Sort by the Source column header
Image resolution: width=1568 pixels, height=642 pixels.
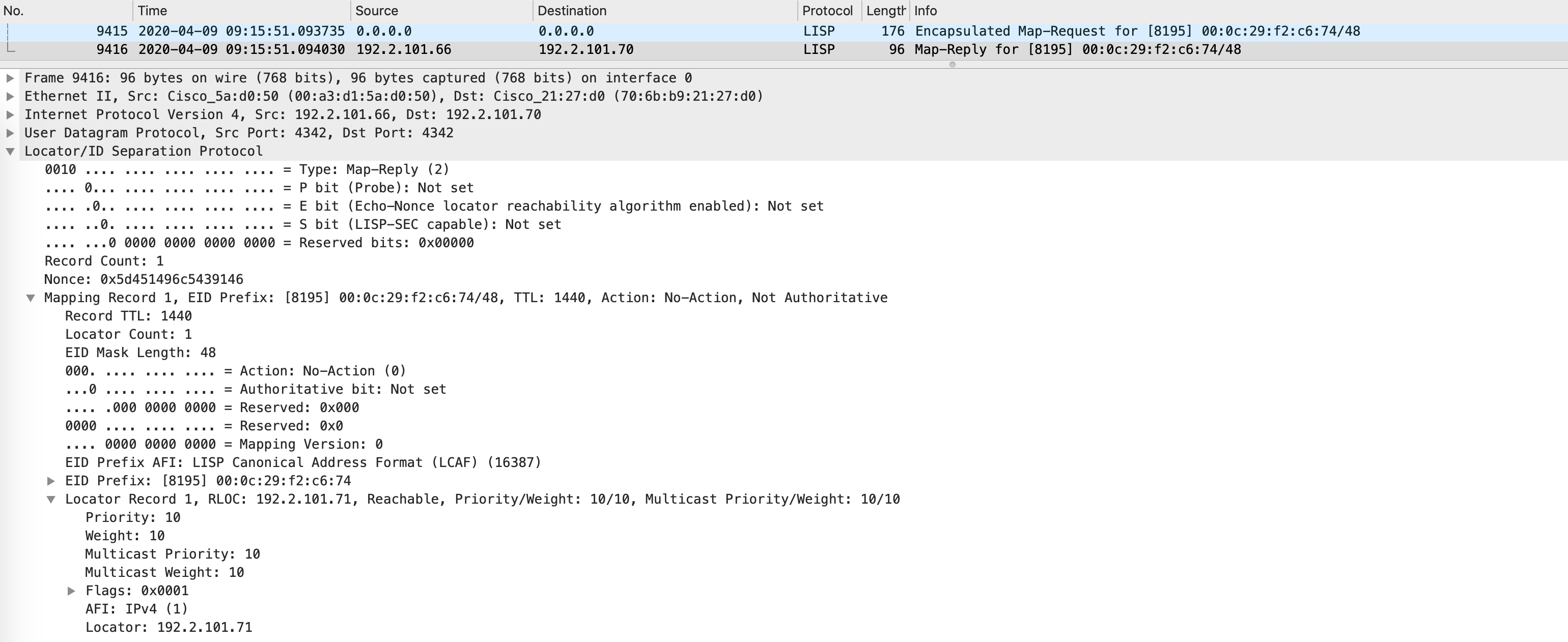442,11
